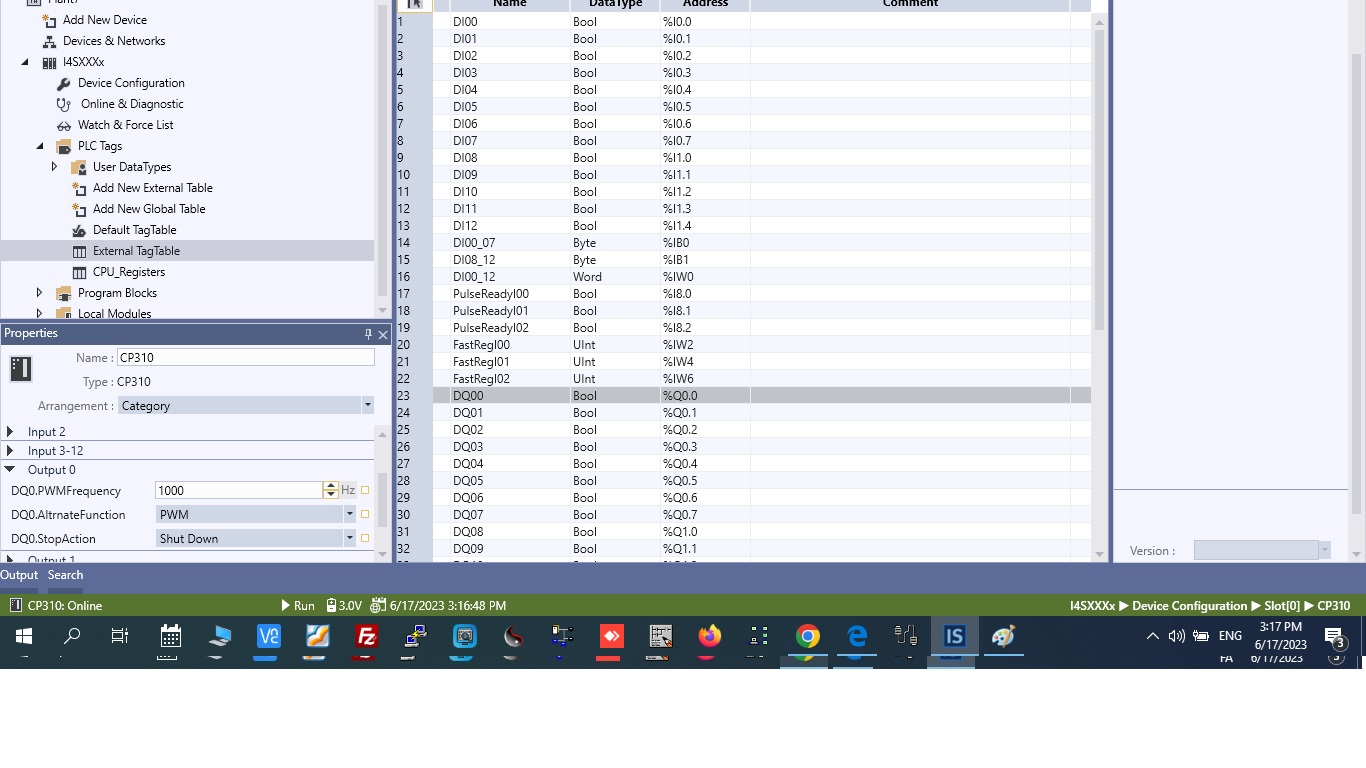Image resolution: width=1366 pixels, height=768 pixels.
Task: Click the Default TagTable icon
Action: point(79,230)
